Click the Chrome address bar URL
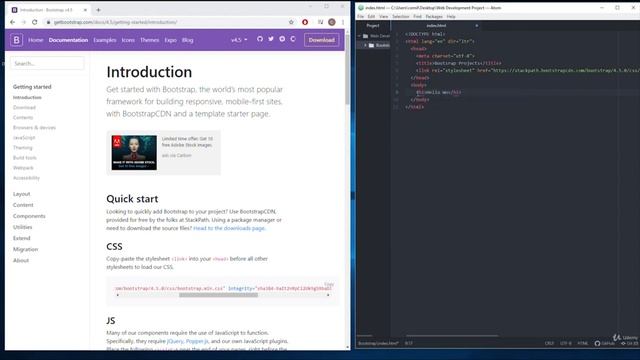The image size is (640, 360). 116,22
